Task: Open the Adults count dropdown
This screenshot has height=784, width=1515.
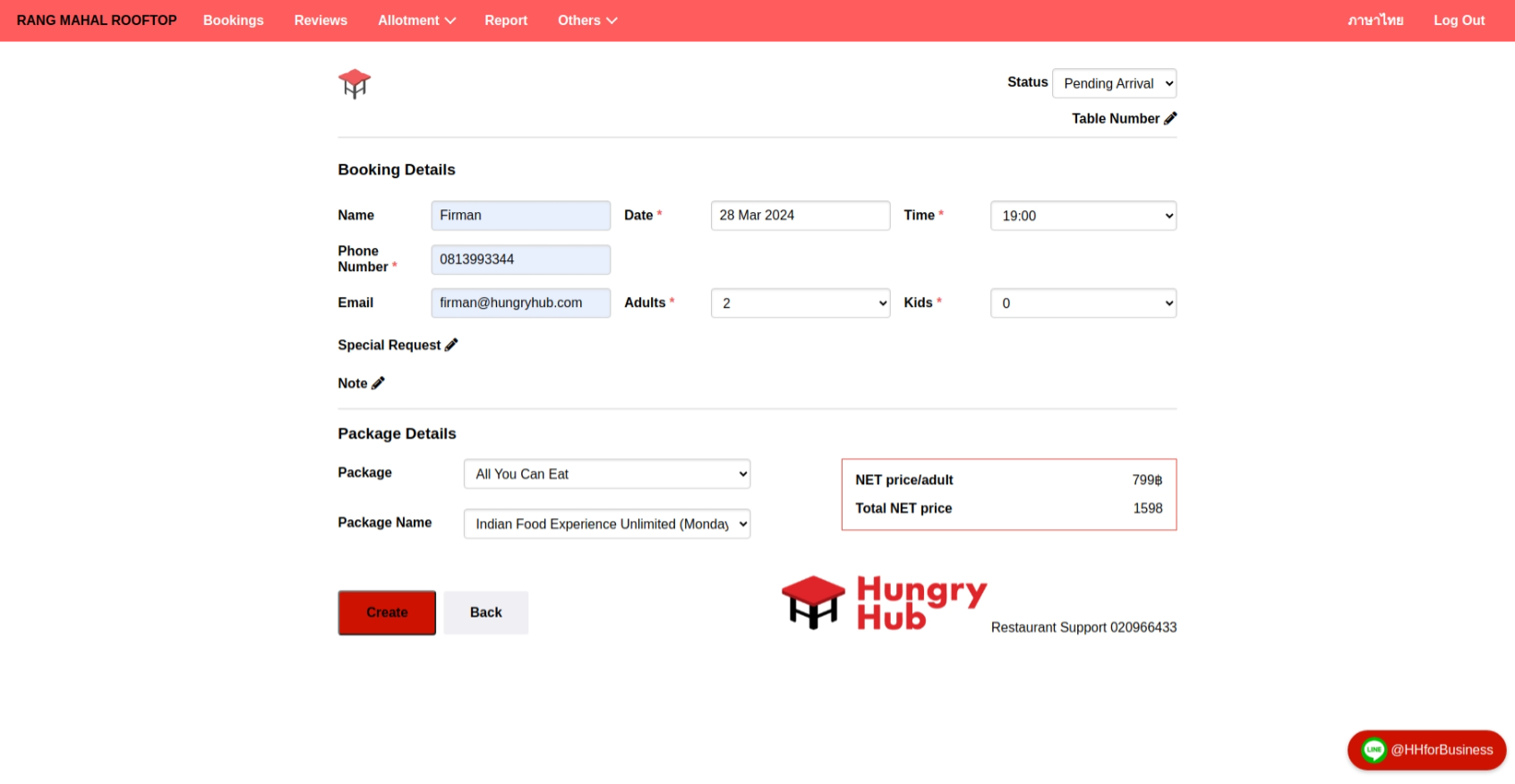Action: click(800, 303)
